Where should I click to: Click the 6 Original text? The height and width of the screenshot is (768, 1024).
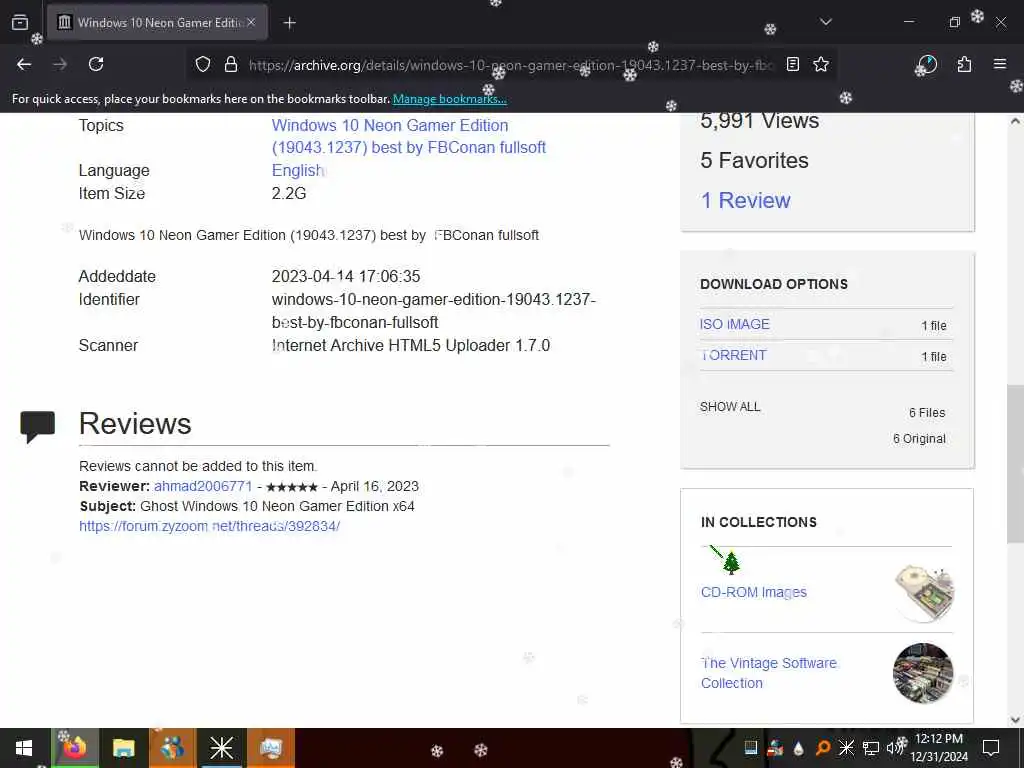point(920,439)
